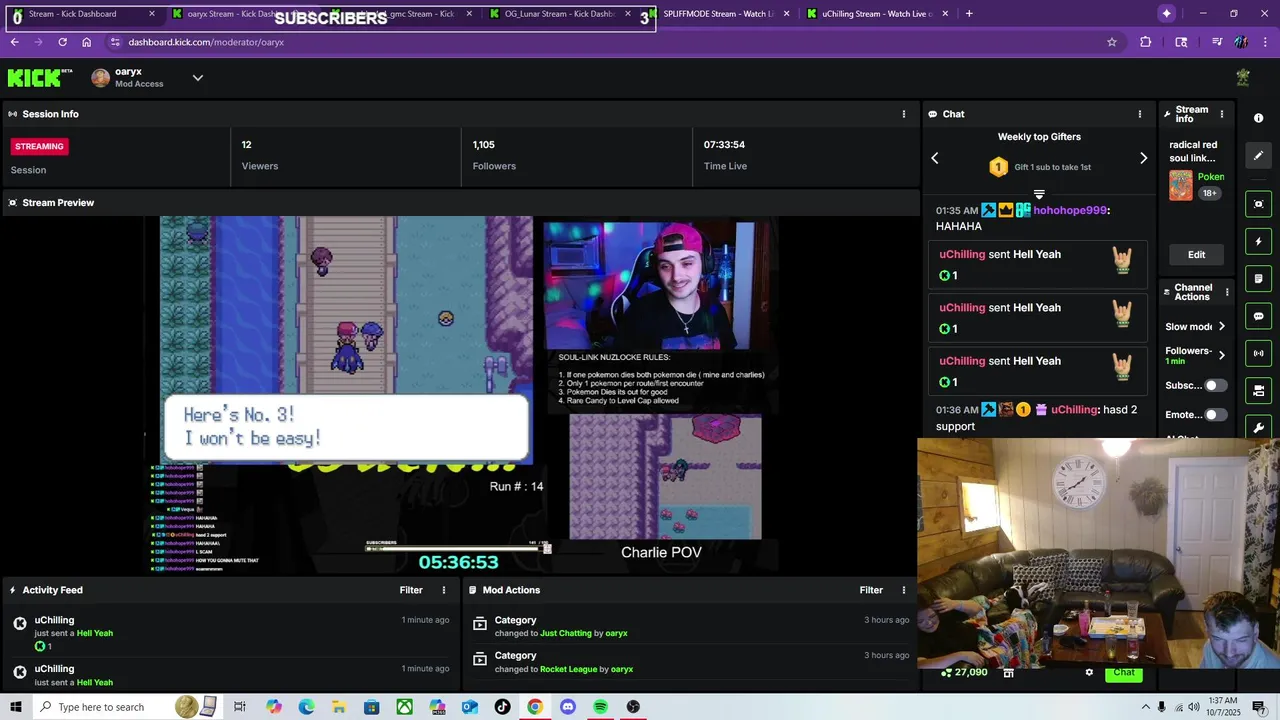This screenshot has height=720, width=1280.
Task: Click the chat bubble icon in right sidebar
Action: [1258, 316]
